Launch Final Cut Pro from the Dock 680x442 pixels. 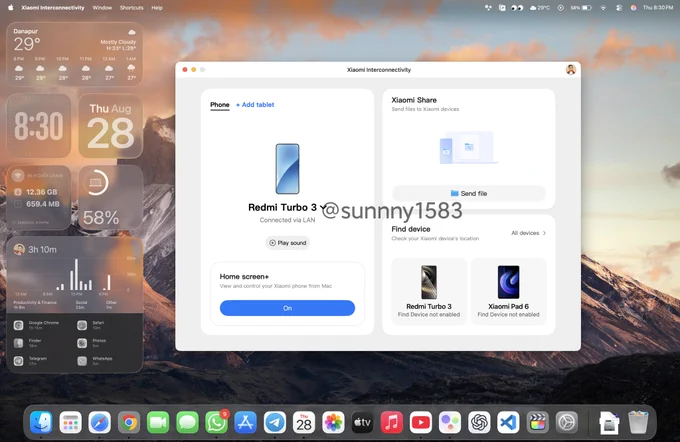click(538, 422)
